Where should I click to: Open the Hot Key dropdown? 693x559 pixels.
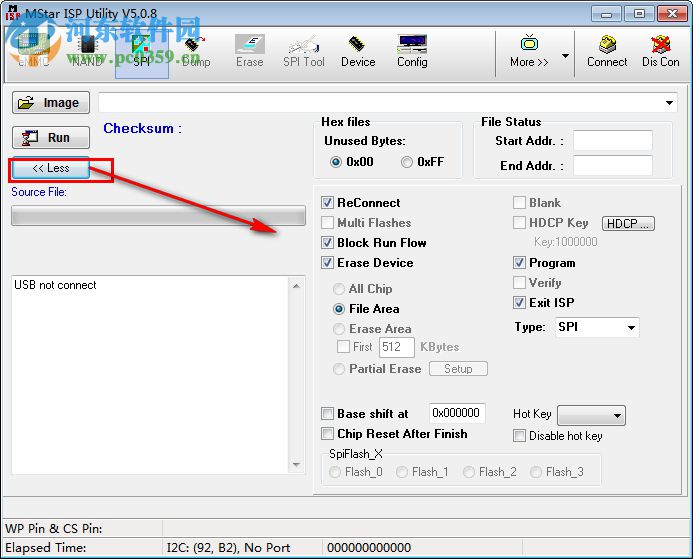point(591,415)
